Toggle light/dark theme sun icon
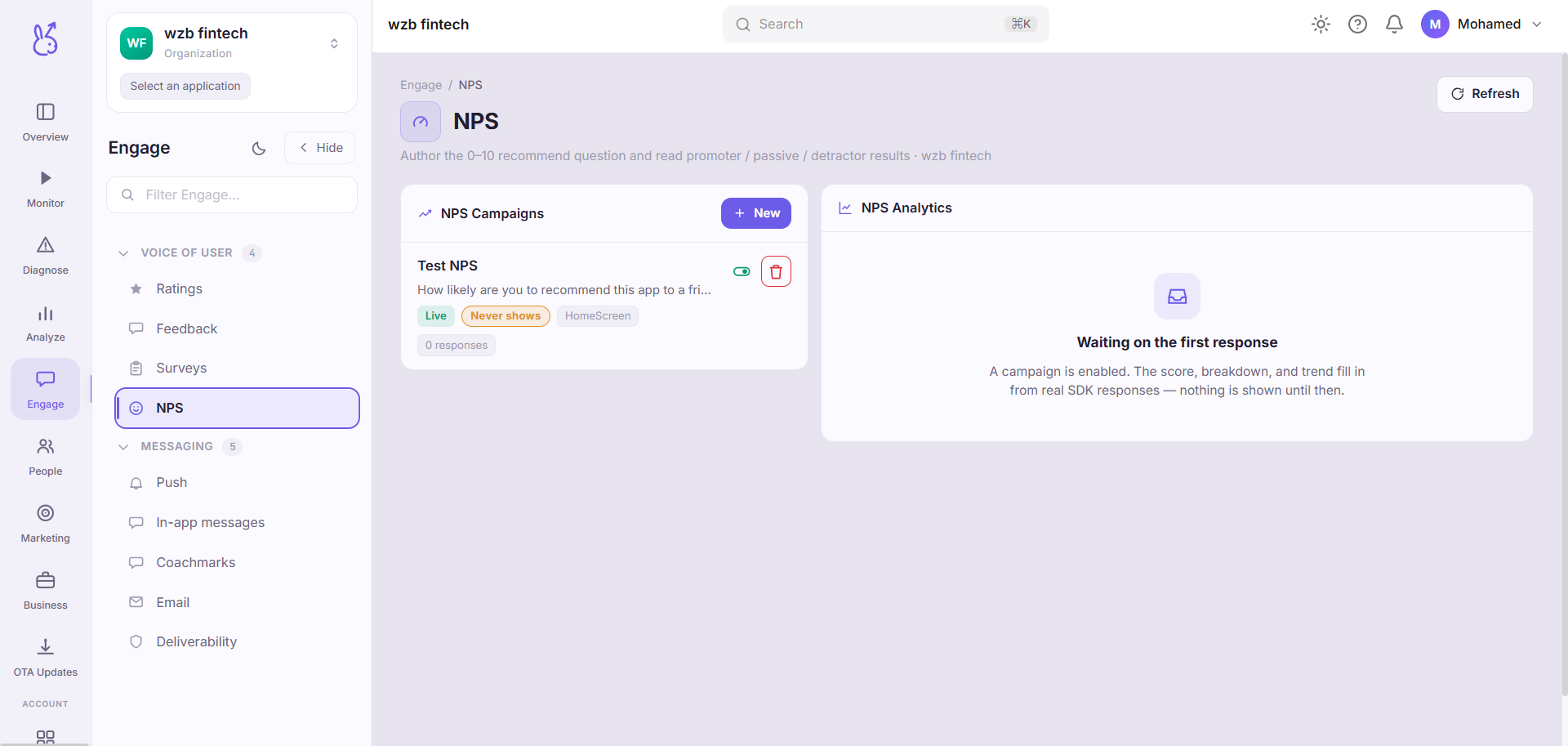Viewport: 1568px width, 746px height. (1321, 25)
